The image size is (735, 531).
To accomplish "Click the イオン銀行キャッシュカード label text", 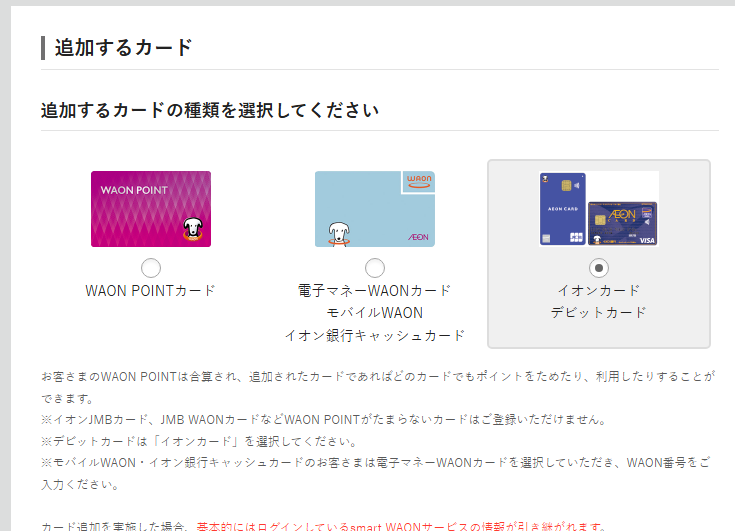I will tap(375, 335).
